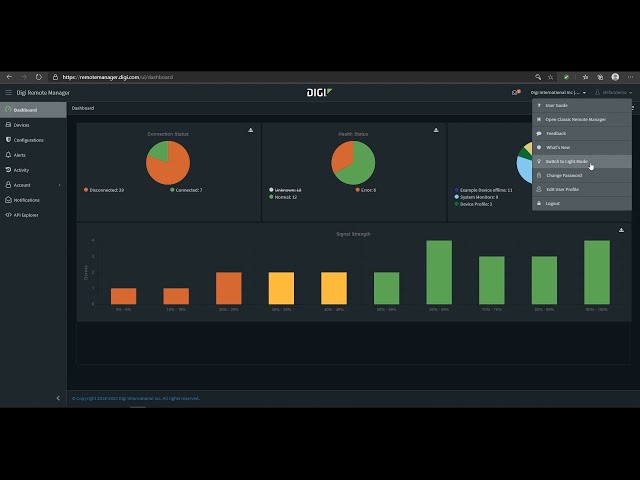The height and width of the screenshot is (480, 640).
Task: Click the padlock icon in the address bar
Action: (56, 77)
